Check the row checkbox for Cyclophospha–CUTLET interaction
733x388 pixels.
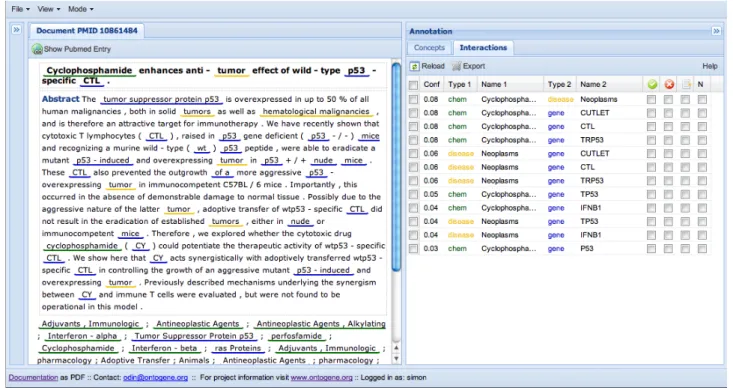point(413,113)
